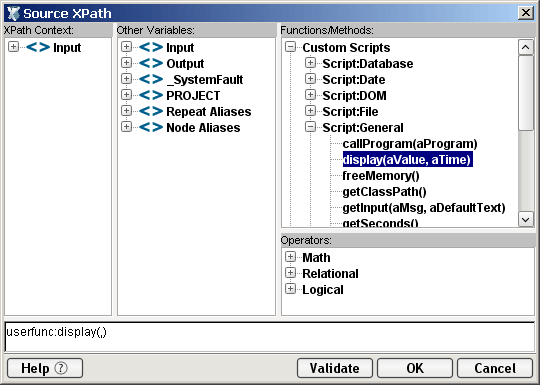The width and height of the screenshot is (540, 385).
Task: Select the Script:Date label
Action: pyautogui.click(x=354, y=80)
